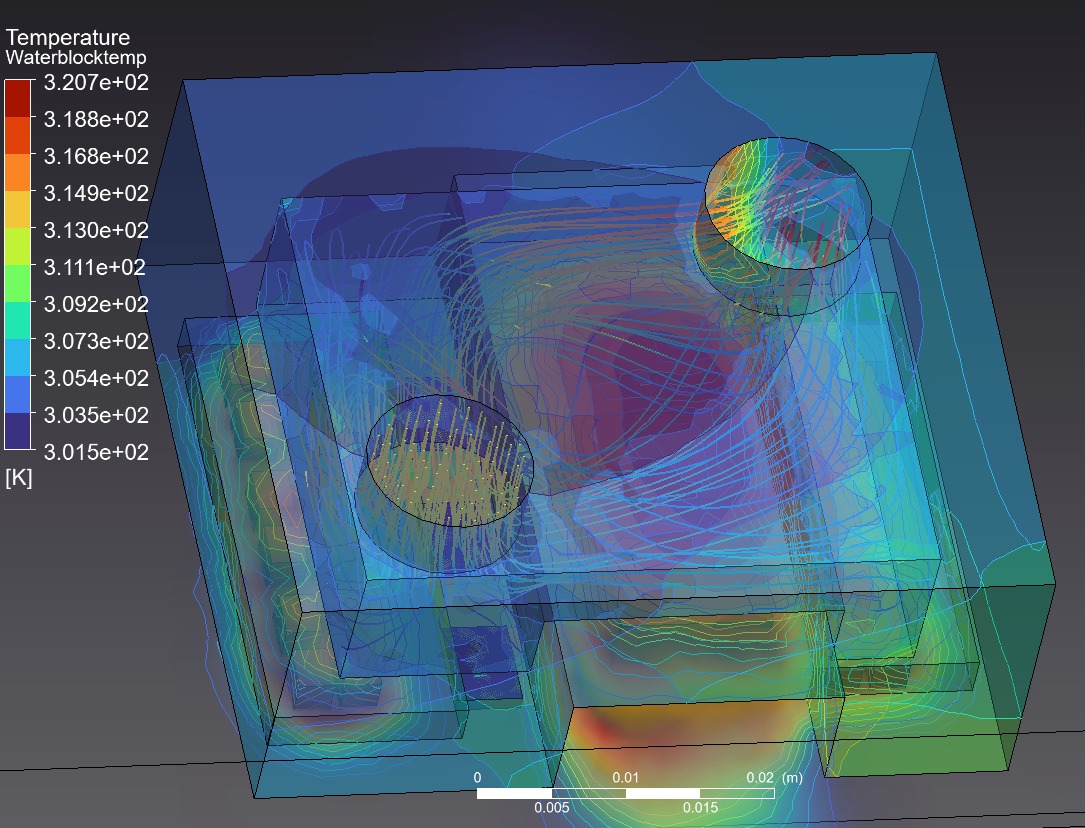Click the scale label 0.015
Screen dimensions: 1085x828
[700, 807]
